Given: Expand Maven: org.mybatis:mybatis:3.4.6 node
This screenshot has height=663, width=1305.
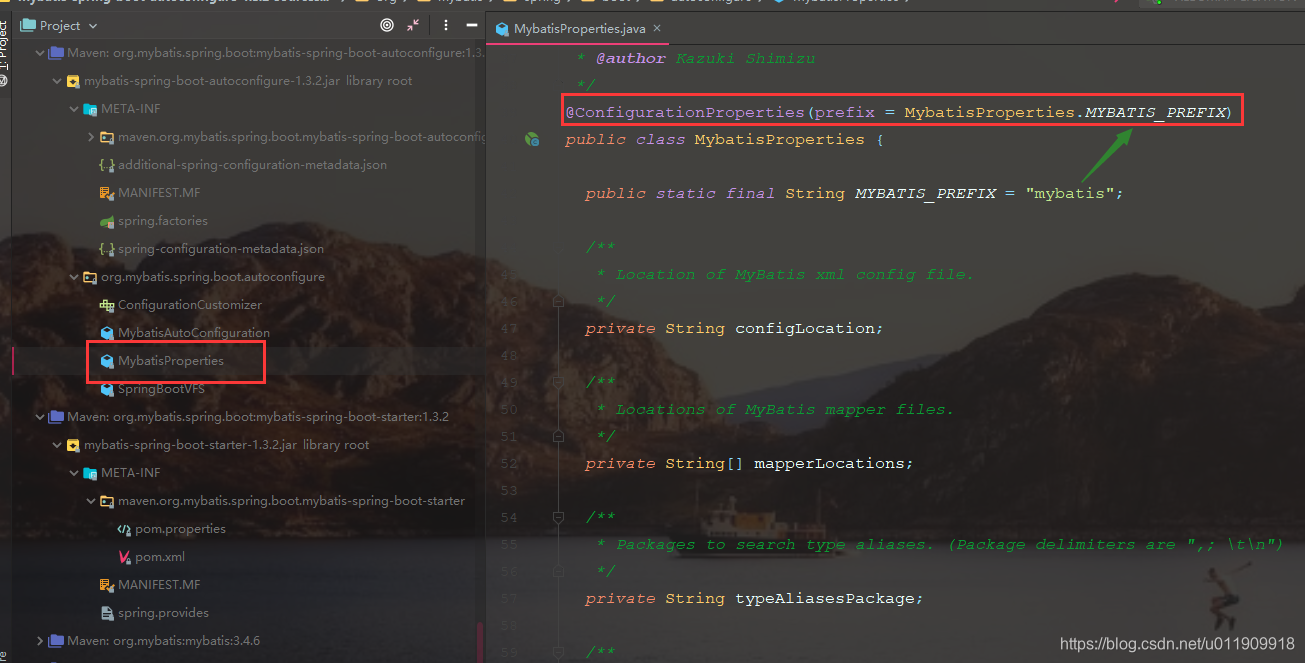Looking at the screenshot, I should 40,640.
